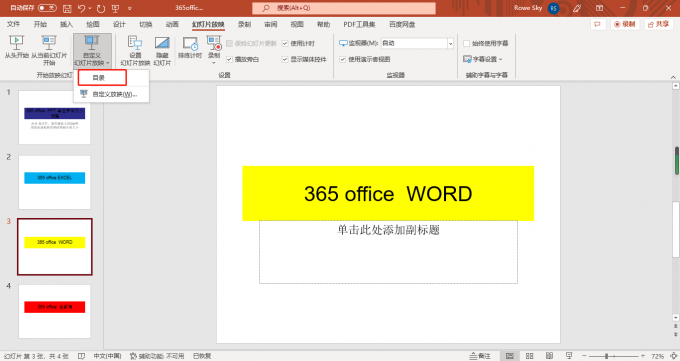The height and width of the screenshot is (361, 680).
Task: Click Rehearse Timings (排练计时) icon
Action: [190, 43]
